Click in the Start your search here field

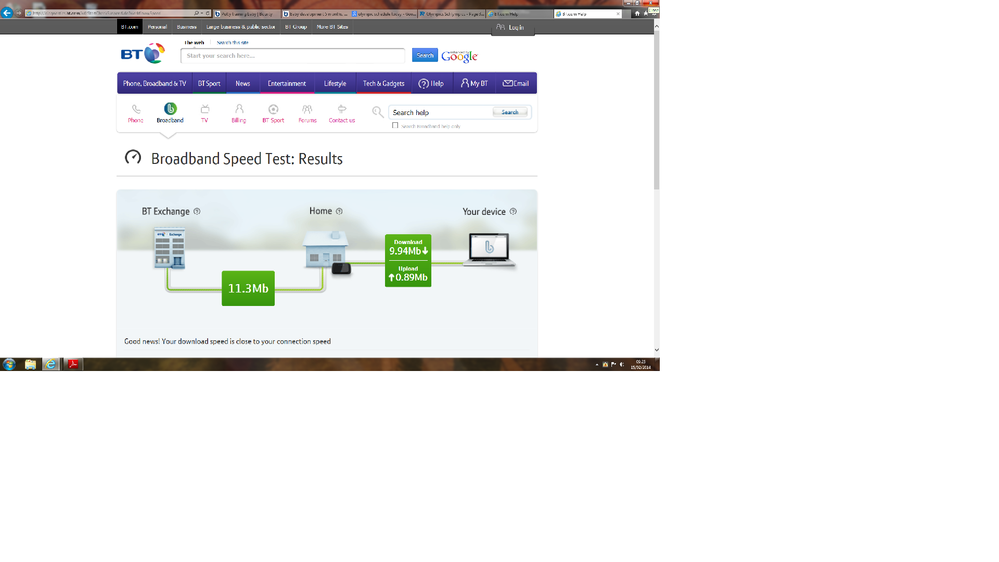(x=292, y=56)
